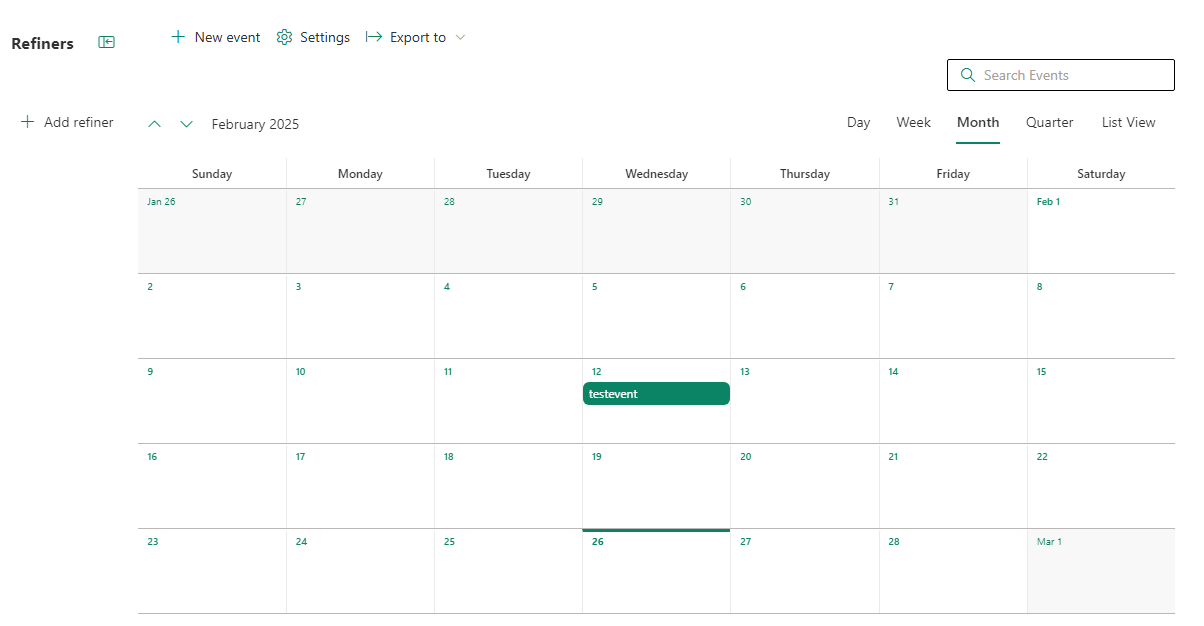Screen dimensions: 1204x626
Task: Open Settings using the gear icon
Action: (x=283, y=36)
